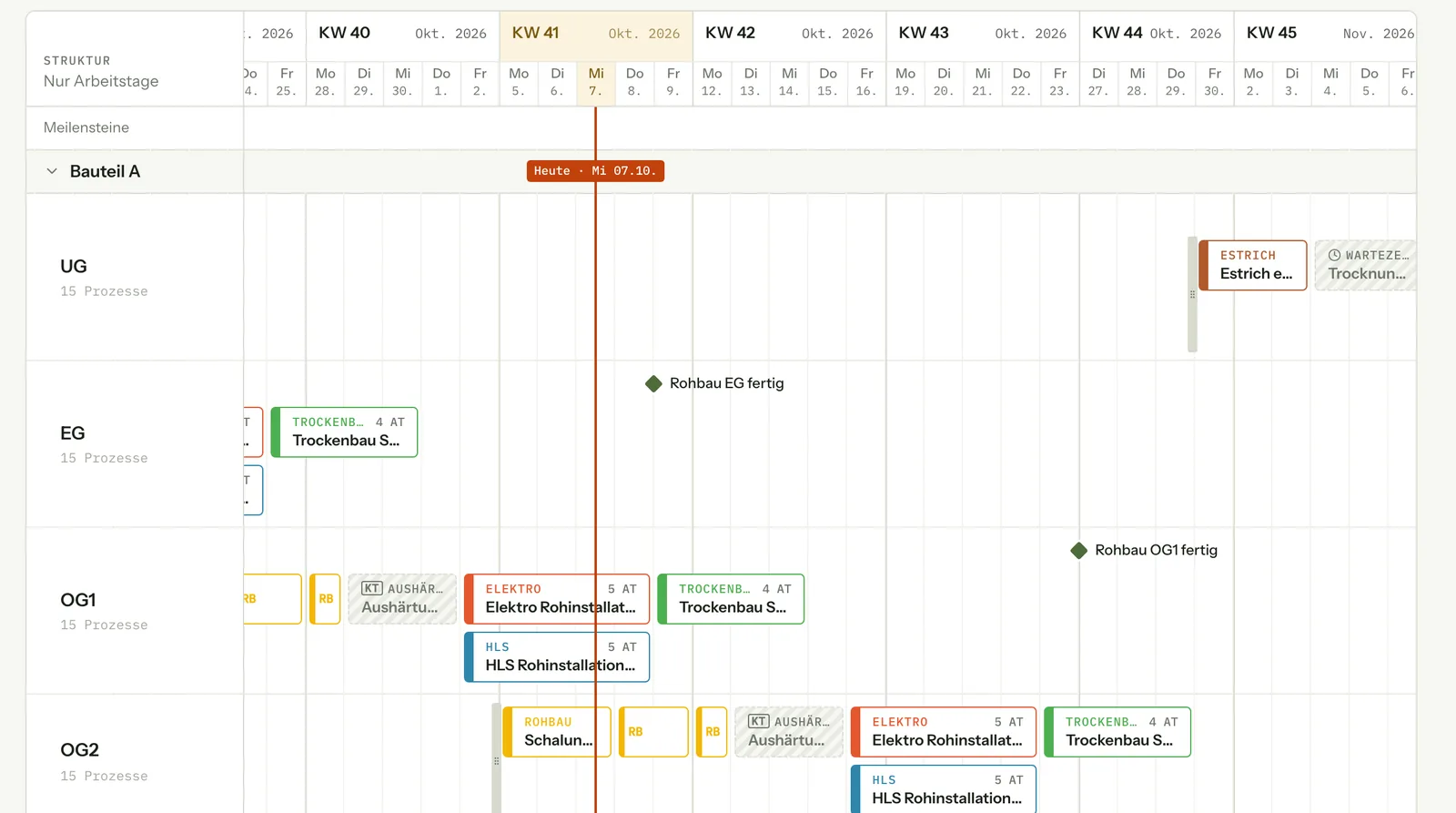Grab the drag handle in UG row
Screen dimensions: 1456x813
(x=1192, y=294)
